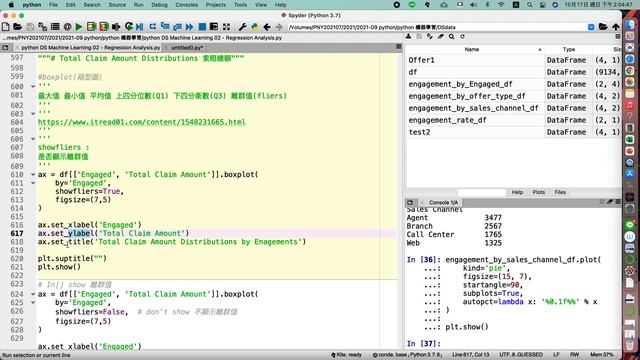
Task: Click conda base Python status entry
Action: click(407, 355)
